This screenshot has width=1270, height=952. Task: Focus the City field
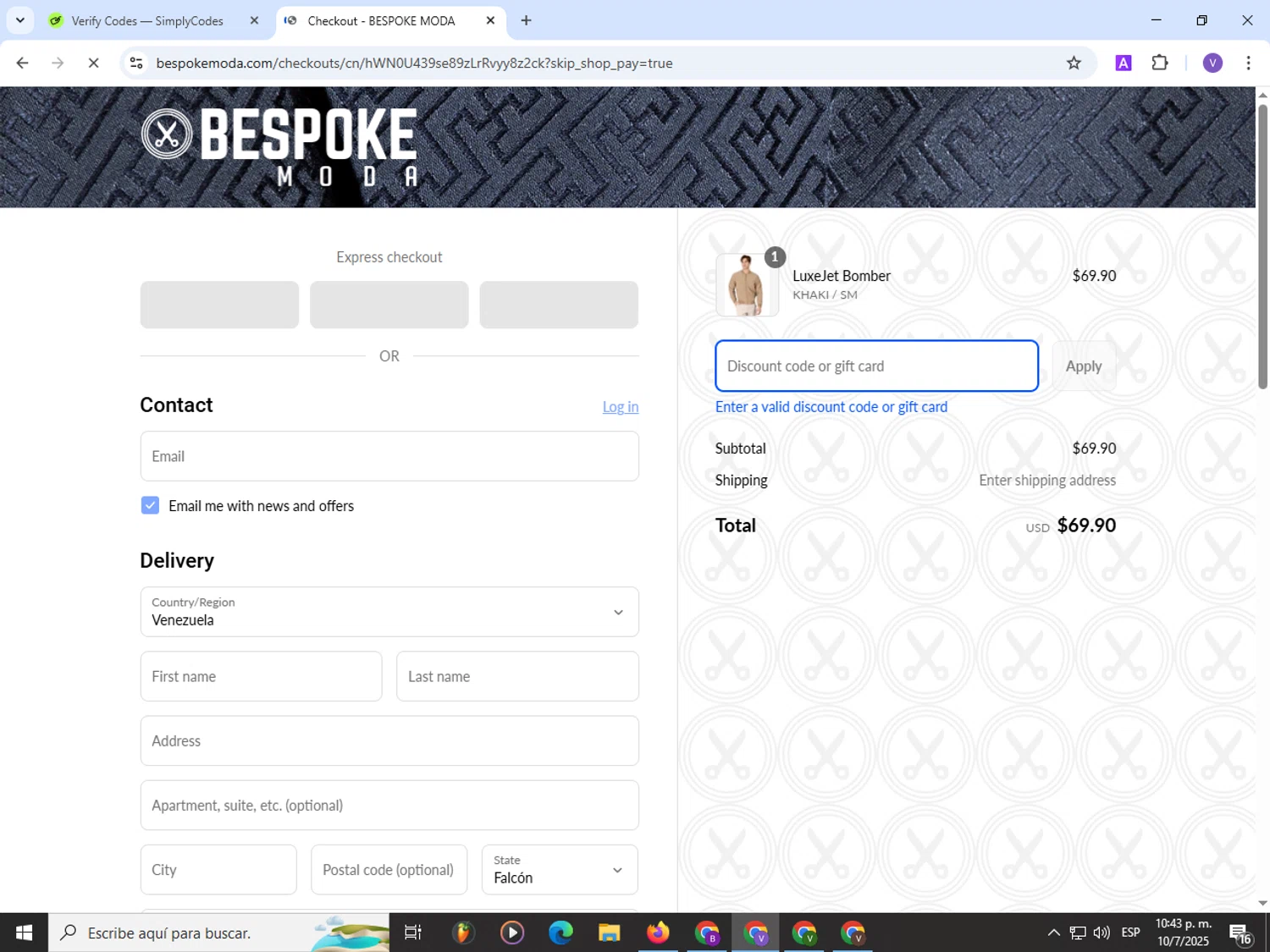[x=218, y=869]
